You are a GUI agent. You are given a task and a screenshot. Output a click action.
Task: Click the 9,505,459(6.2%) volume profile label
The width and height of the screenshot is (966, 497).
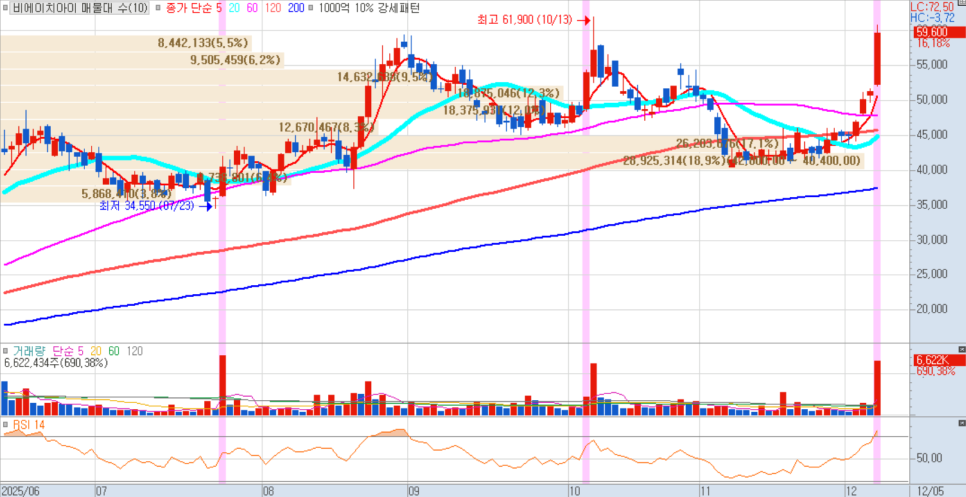point(236,60)
